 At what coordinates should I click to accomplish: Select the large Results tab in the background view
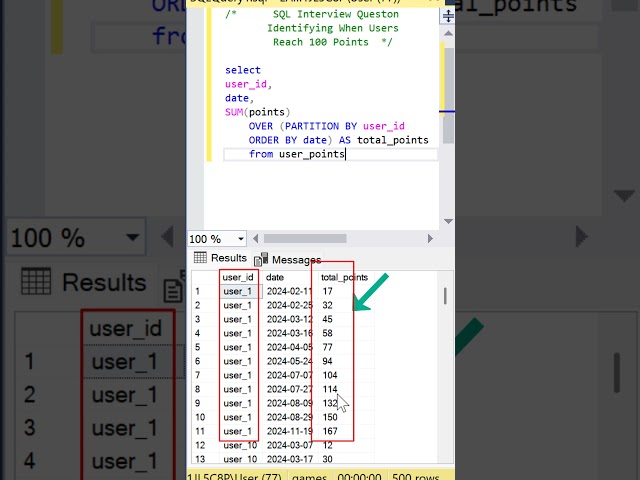pos(84,282)
